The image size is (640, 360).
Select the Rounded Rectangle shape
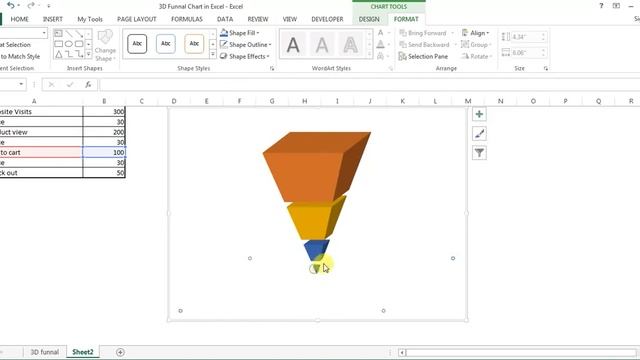click(x=79, y=44)
